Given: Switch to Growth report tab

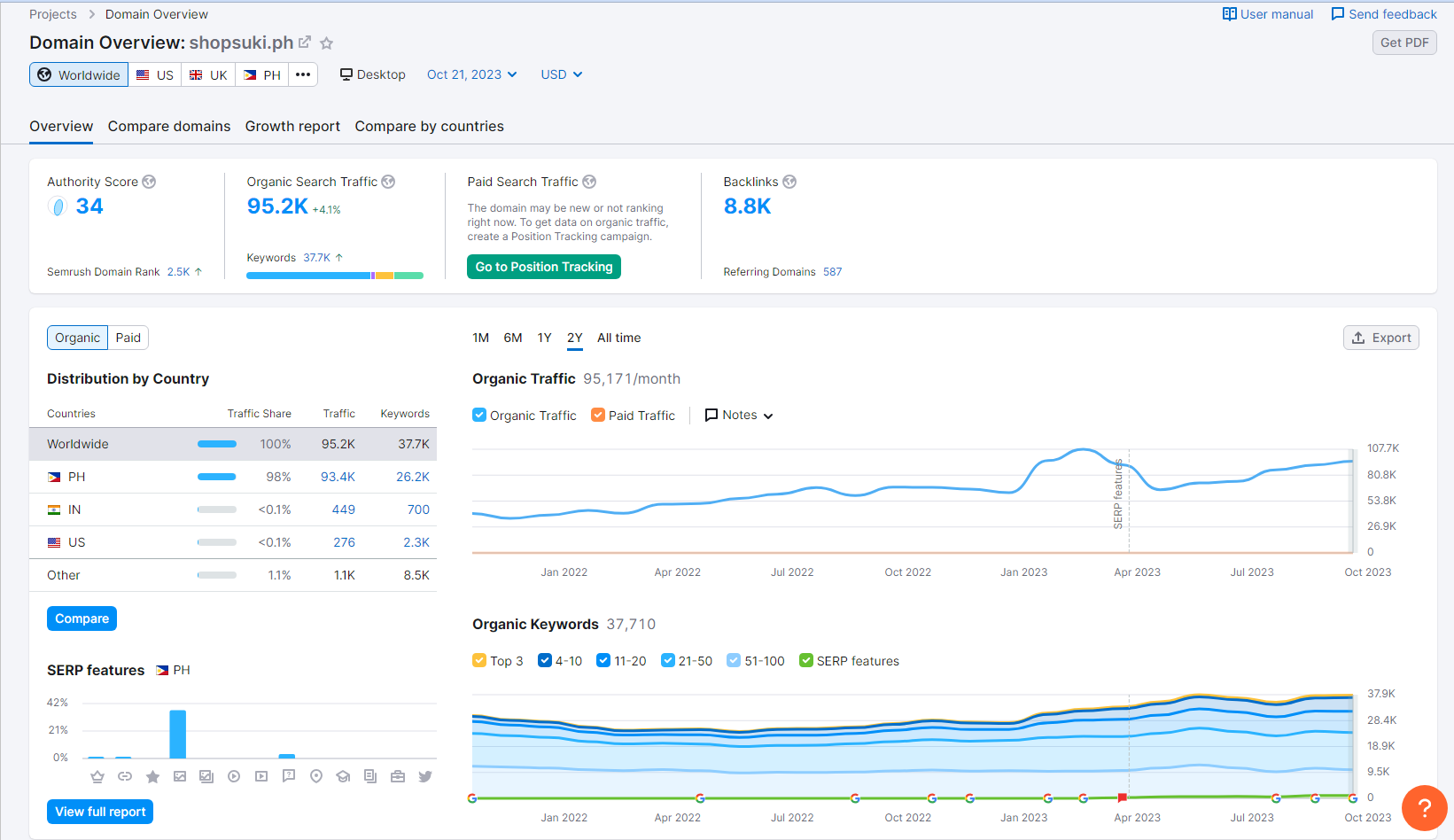Looking at the screenshot, I should point(292,127).
